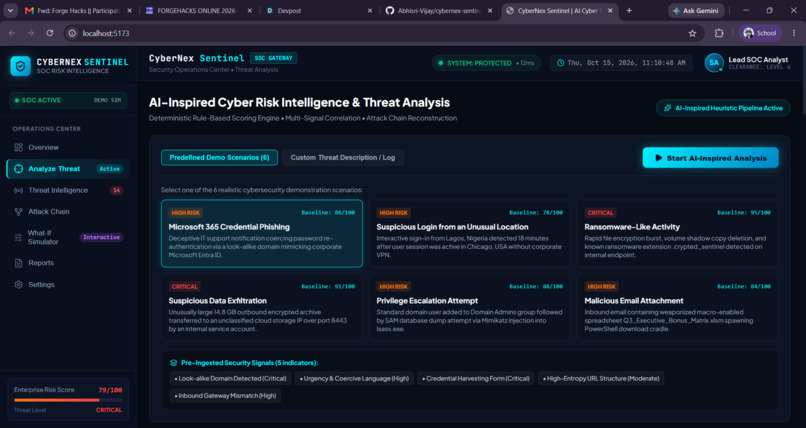Screen dimensions: 806x428
Task: Open Attack Chain in the sidebar
Action: (x=67, y=212)
